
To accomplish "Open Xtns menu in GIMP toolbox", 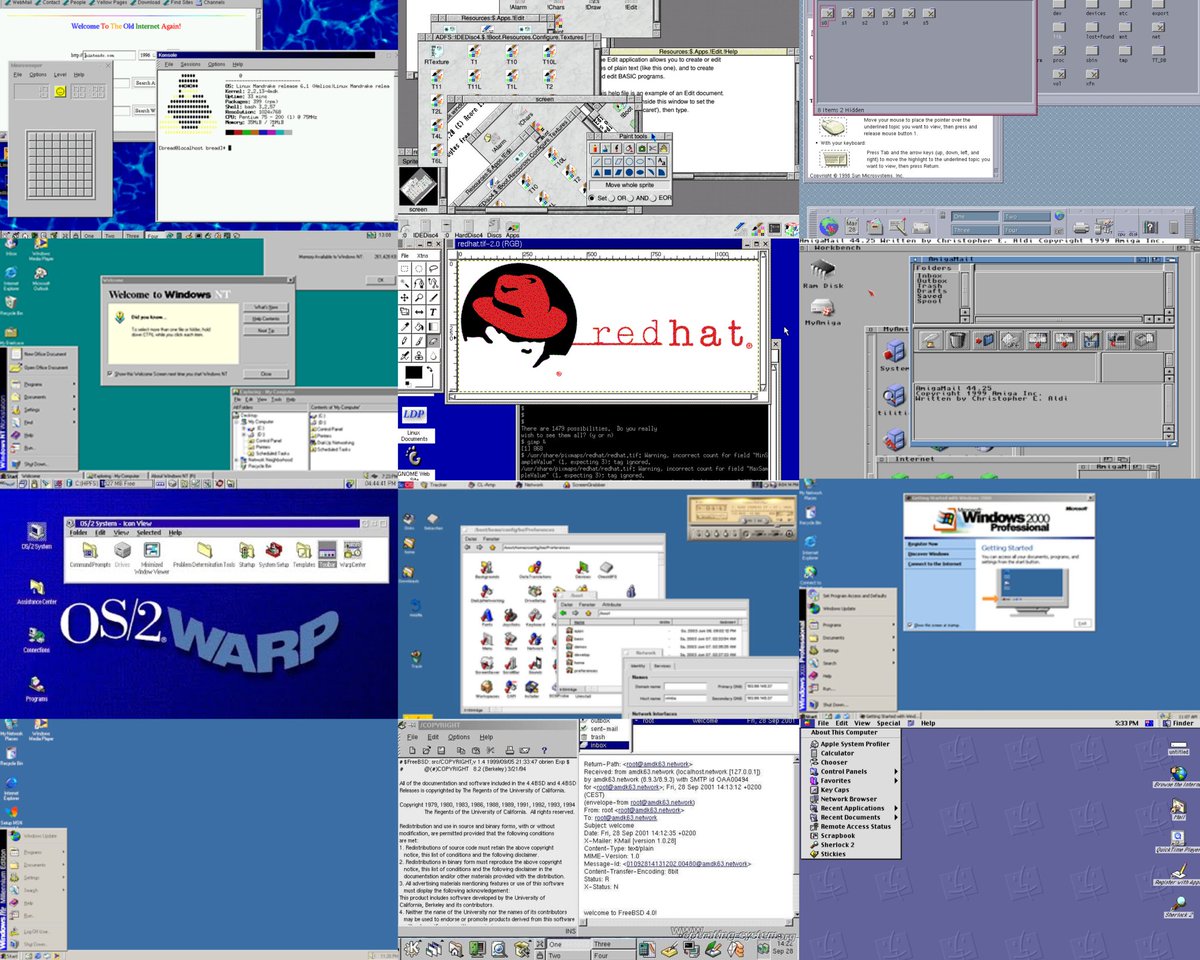I will [x=422, y=256].
